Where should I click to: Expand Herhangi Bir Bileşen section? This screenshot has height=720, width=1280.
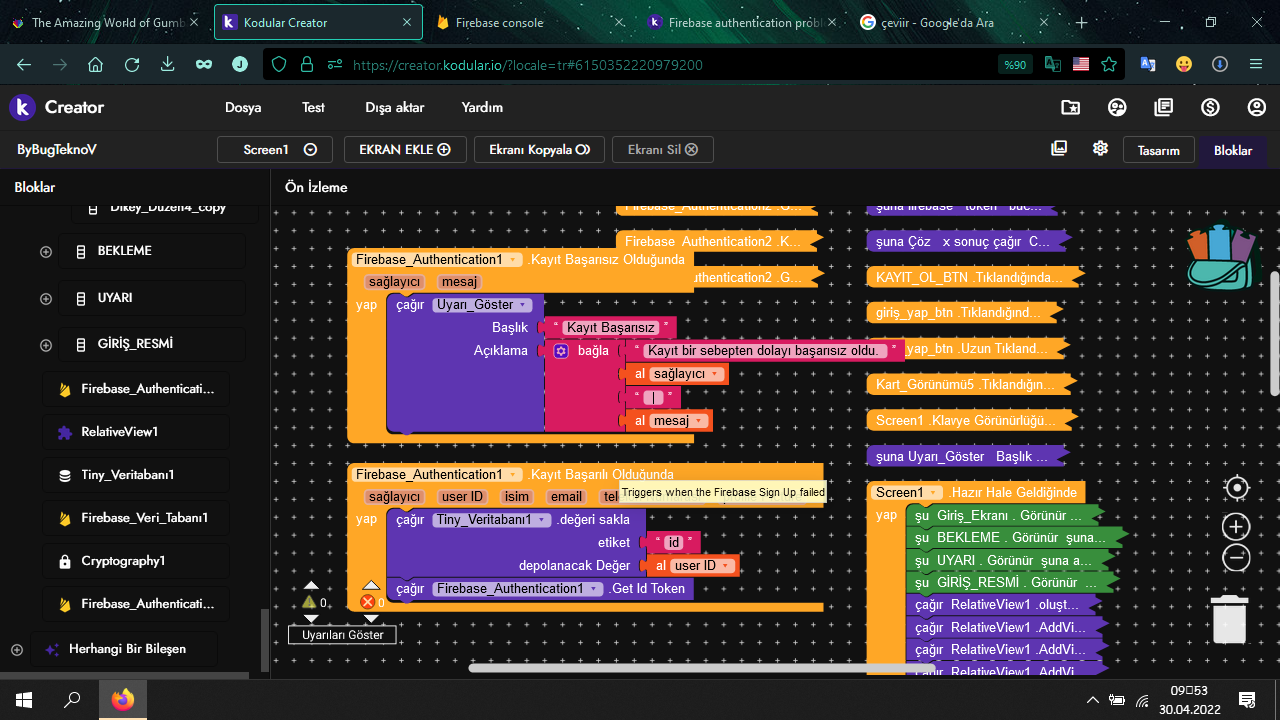(17, 650)
